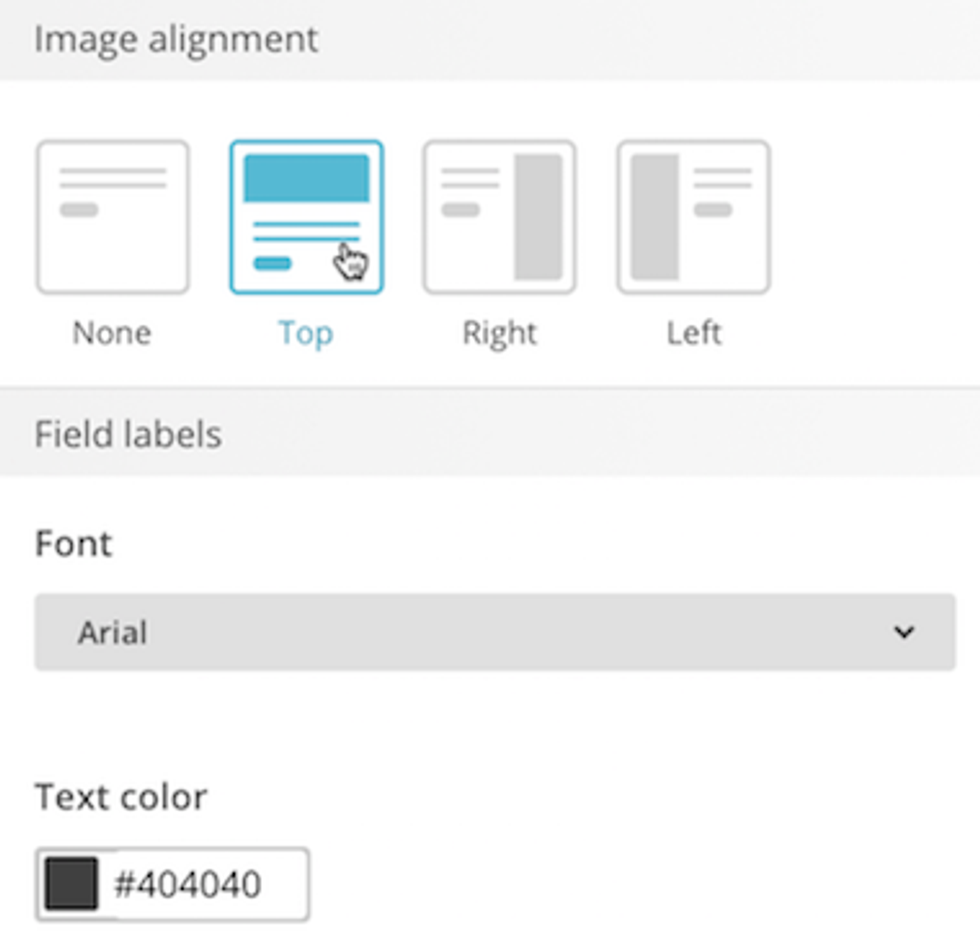Image resolution: width=980 pixels, height=944 pixels.
Task: Click the "Arial" value in Font dropdown
Action: point(113,632)
